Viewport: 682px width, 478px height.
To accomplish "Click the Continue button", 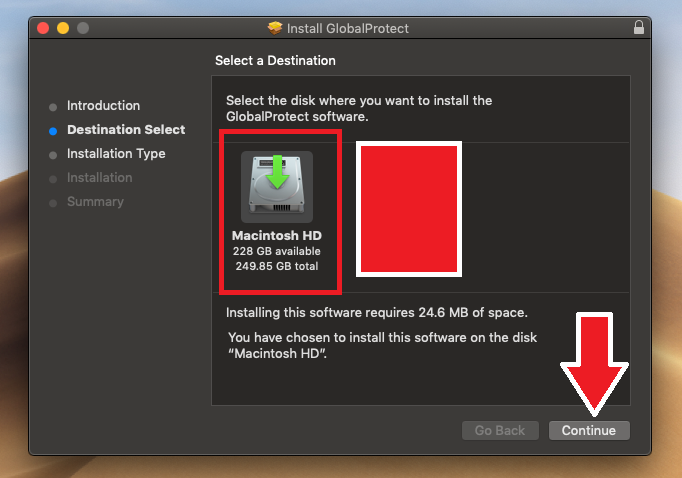I will point(589,430).
